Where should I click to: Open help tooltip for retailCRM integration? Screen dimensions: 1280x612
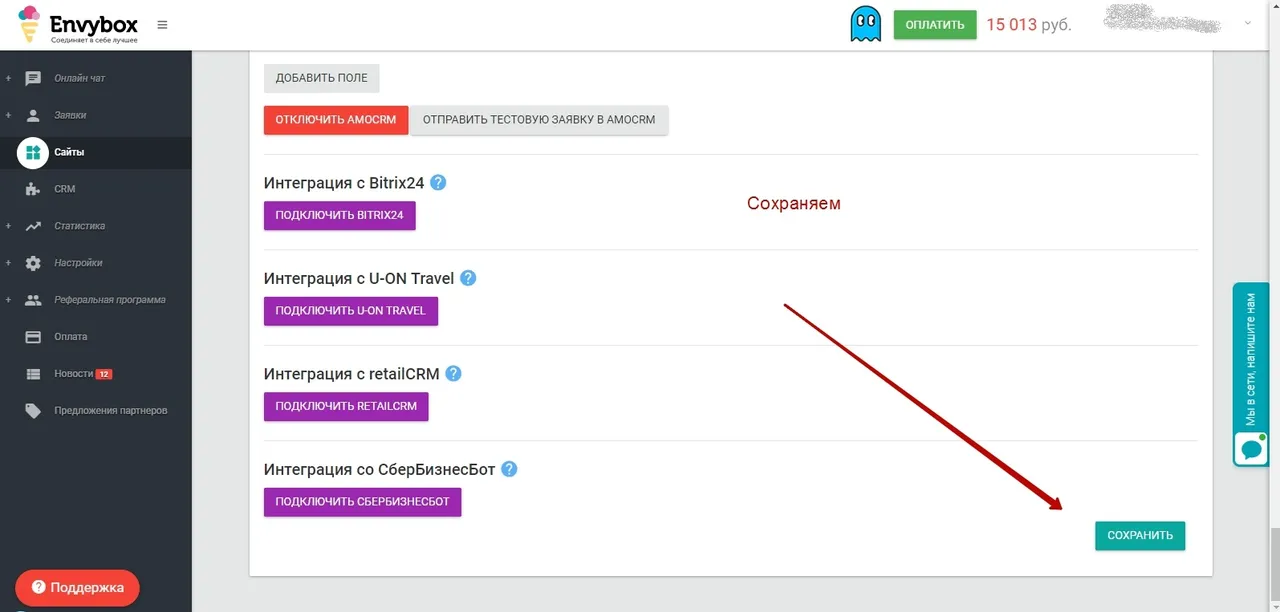tap(453, 373)
